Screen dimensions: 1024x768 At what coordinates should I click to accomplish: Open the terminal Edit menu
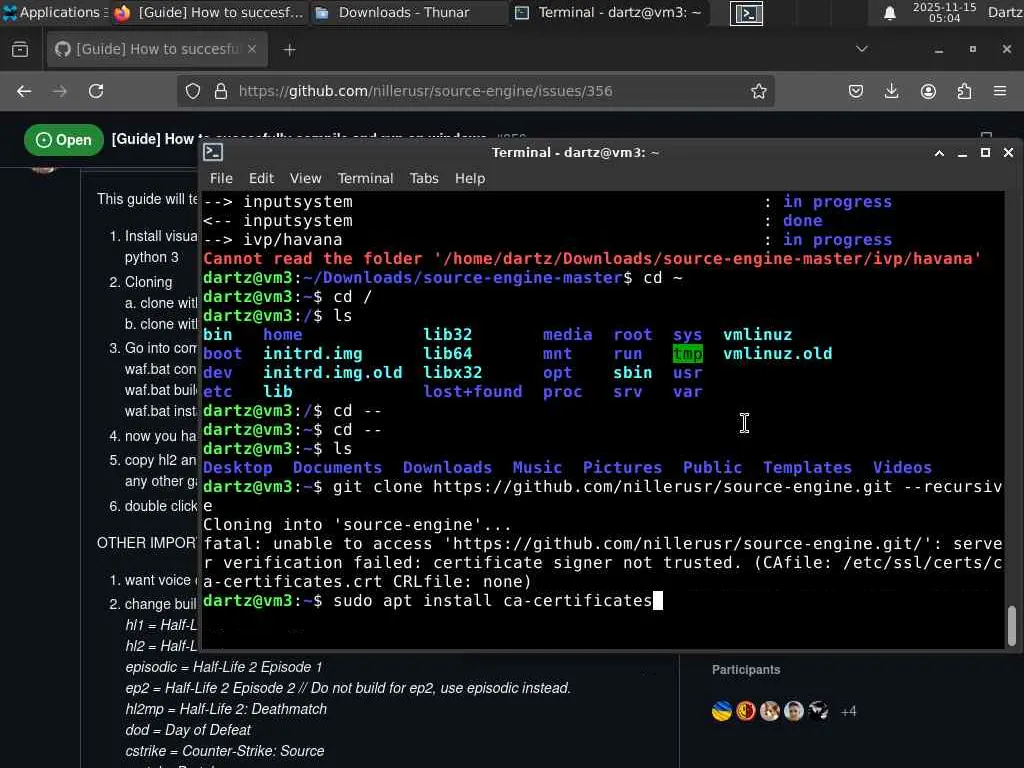point(261,178)
